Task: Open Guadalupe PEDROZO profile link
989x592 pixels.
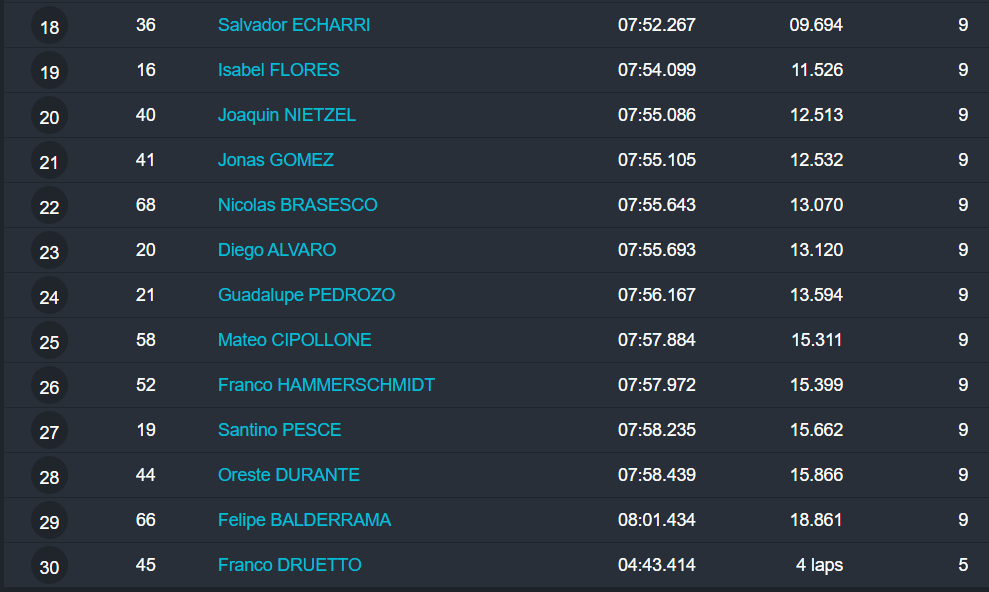Action: (x=306, y=295)
